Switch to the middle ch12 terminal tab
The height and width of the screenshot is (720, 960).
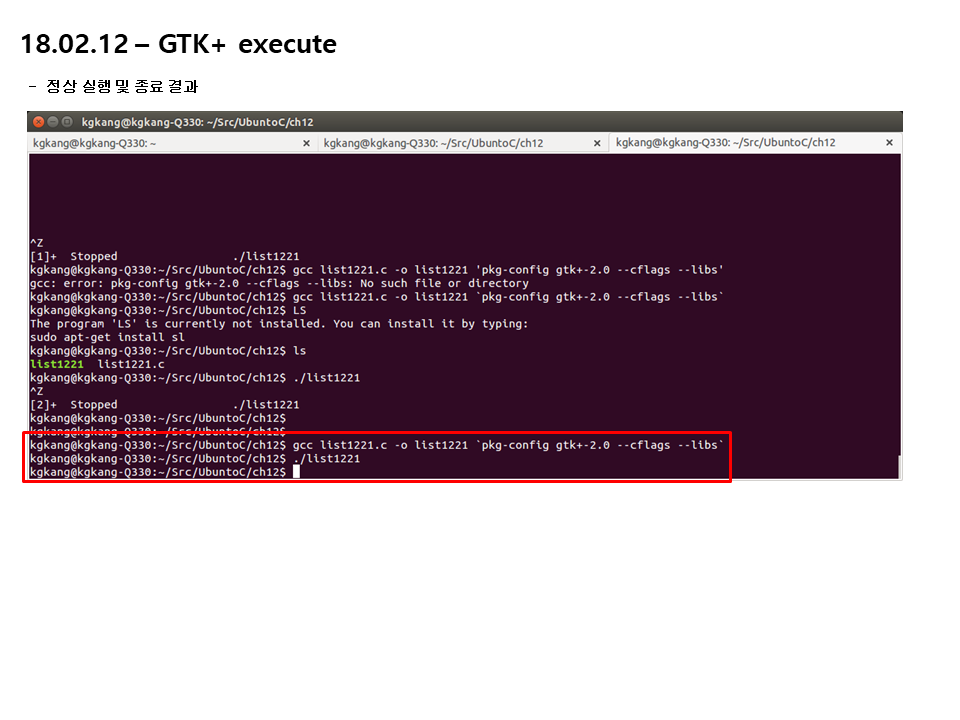(433, 143)
